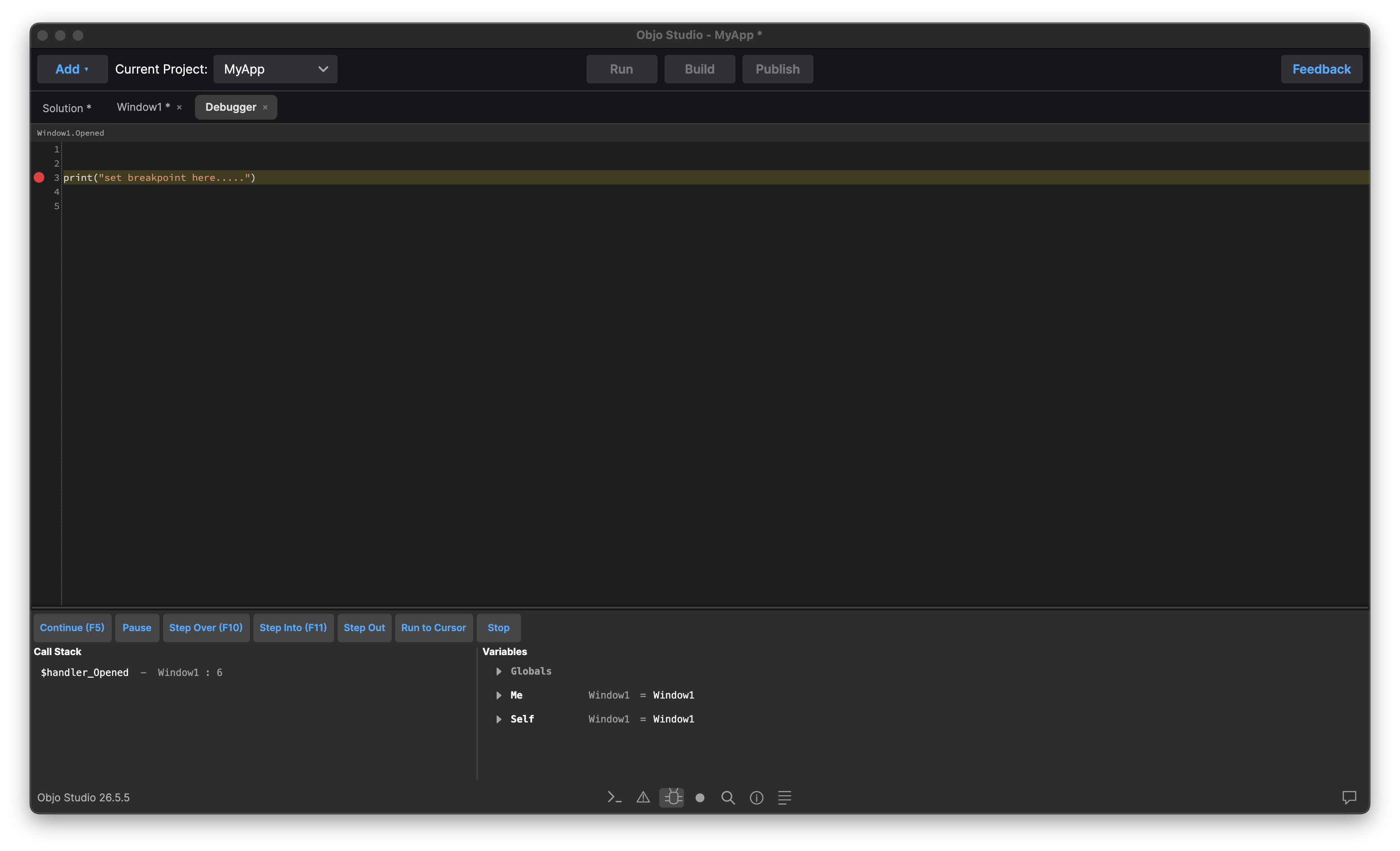Click the Build button

click(700, 69)
